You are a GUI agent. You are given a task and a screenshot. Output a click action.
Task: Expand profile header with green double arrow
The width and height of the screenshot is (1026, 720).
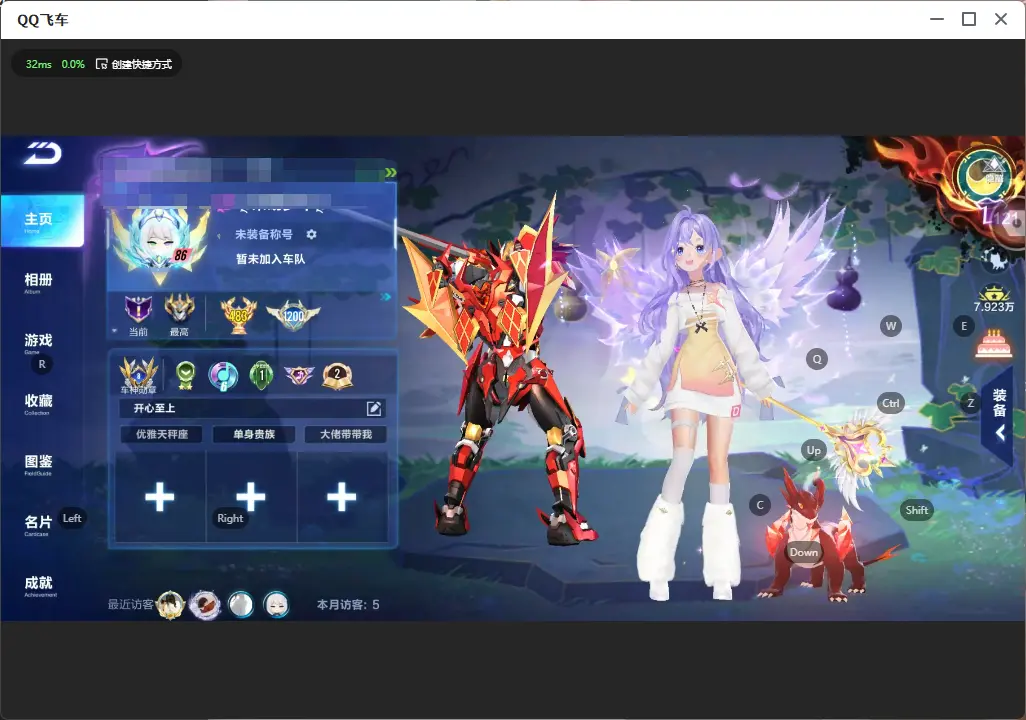391,173
